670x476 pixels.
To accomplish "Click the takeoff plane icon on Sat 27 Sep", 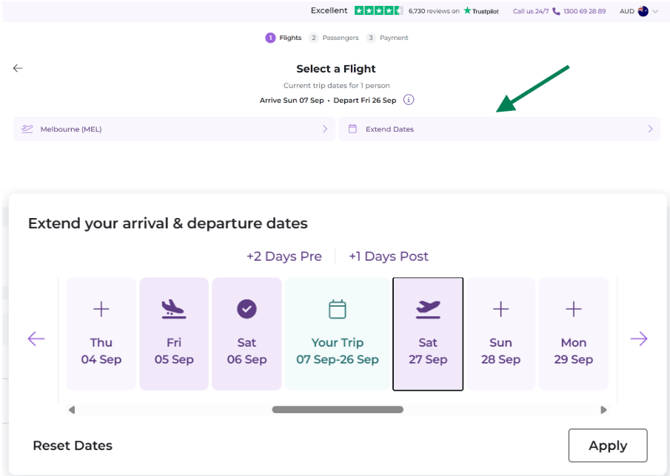I will [428, 309].
